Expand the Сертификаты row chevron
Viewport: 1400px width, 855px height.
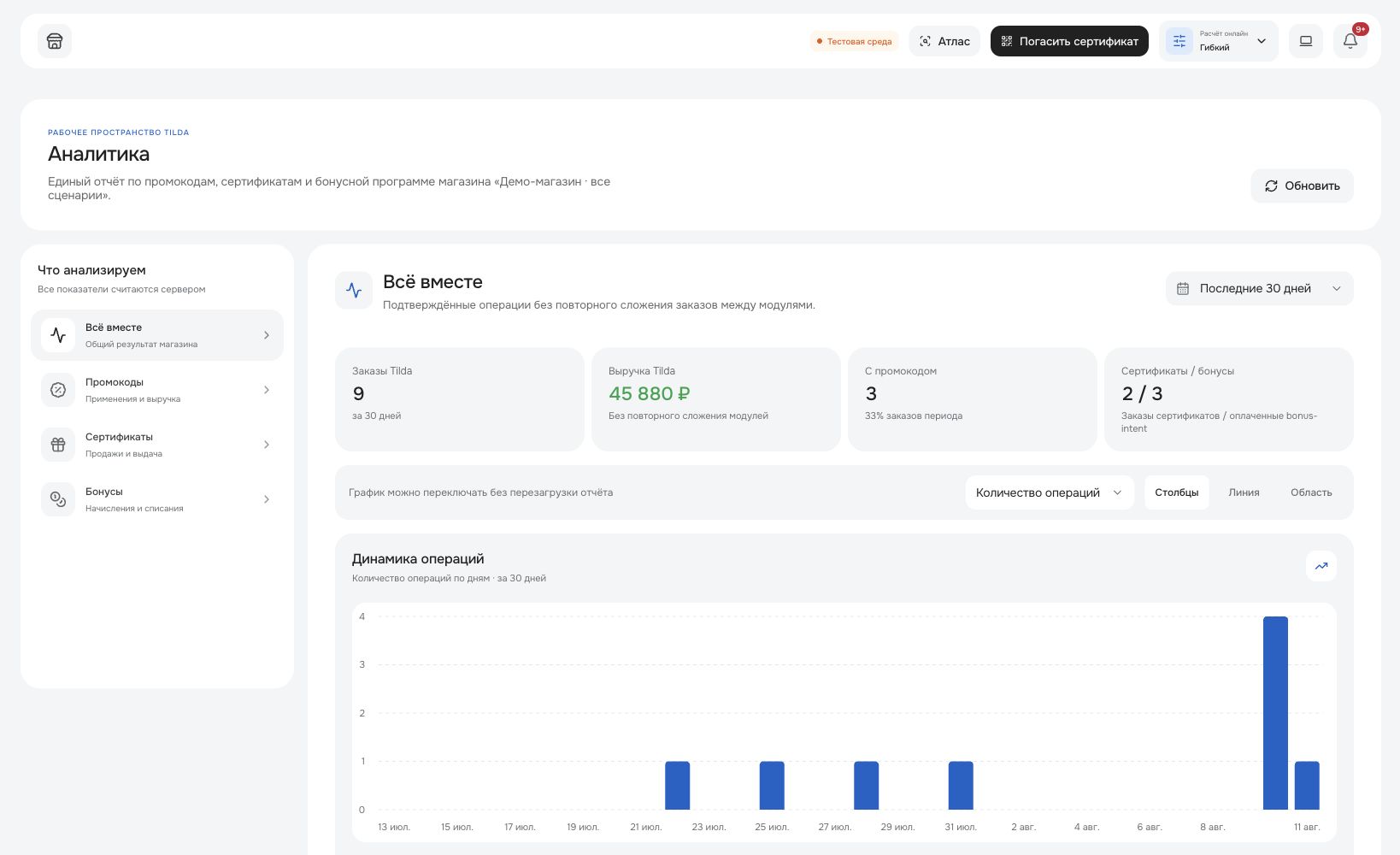click(x=267, y=445)
